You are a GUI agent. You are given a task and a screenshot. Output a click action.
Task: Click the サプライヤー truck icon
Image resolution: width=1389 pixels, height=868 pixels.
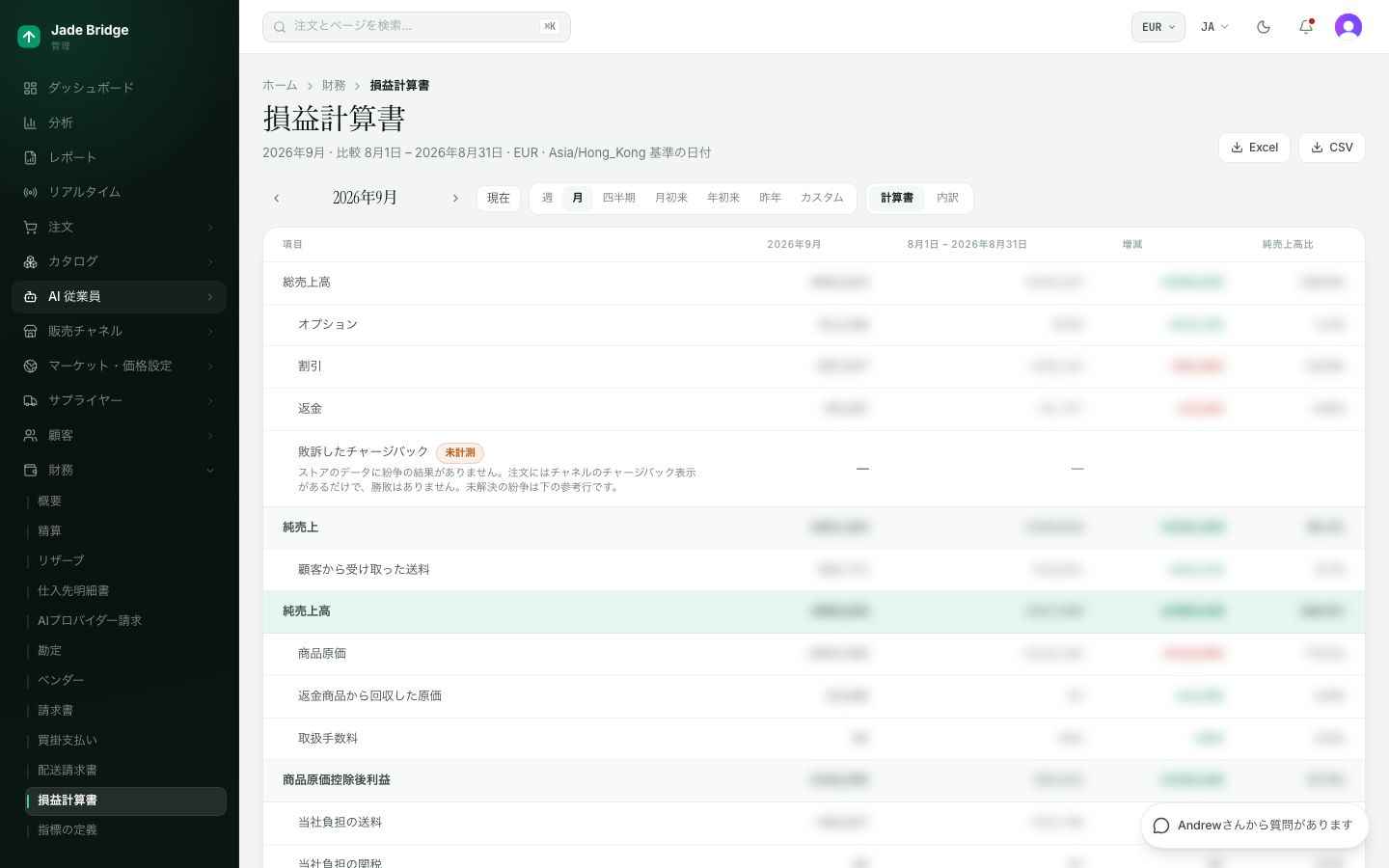(30, 400)
